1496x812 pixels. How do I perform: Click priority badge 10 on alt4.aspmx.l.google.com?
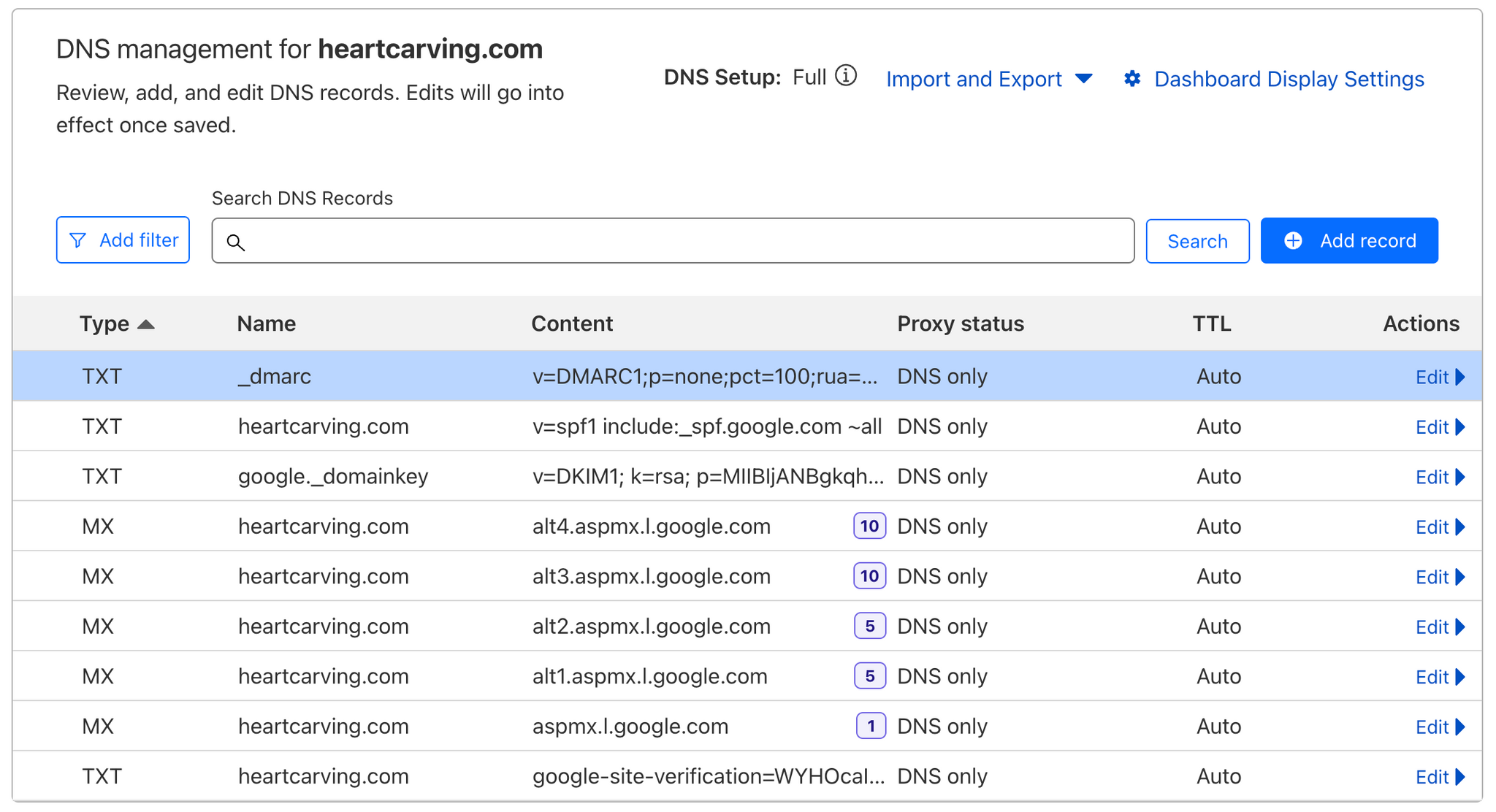(869, 526)
